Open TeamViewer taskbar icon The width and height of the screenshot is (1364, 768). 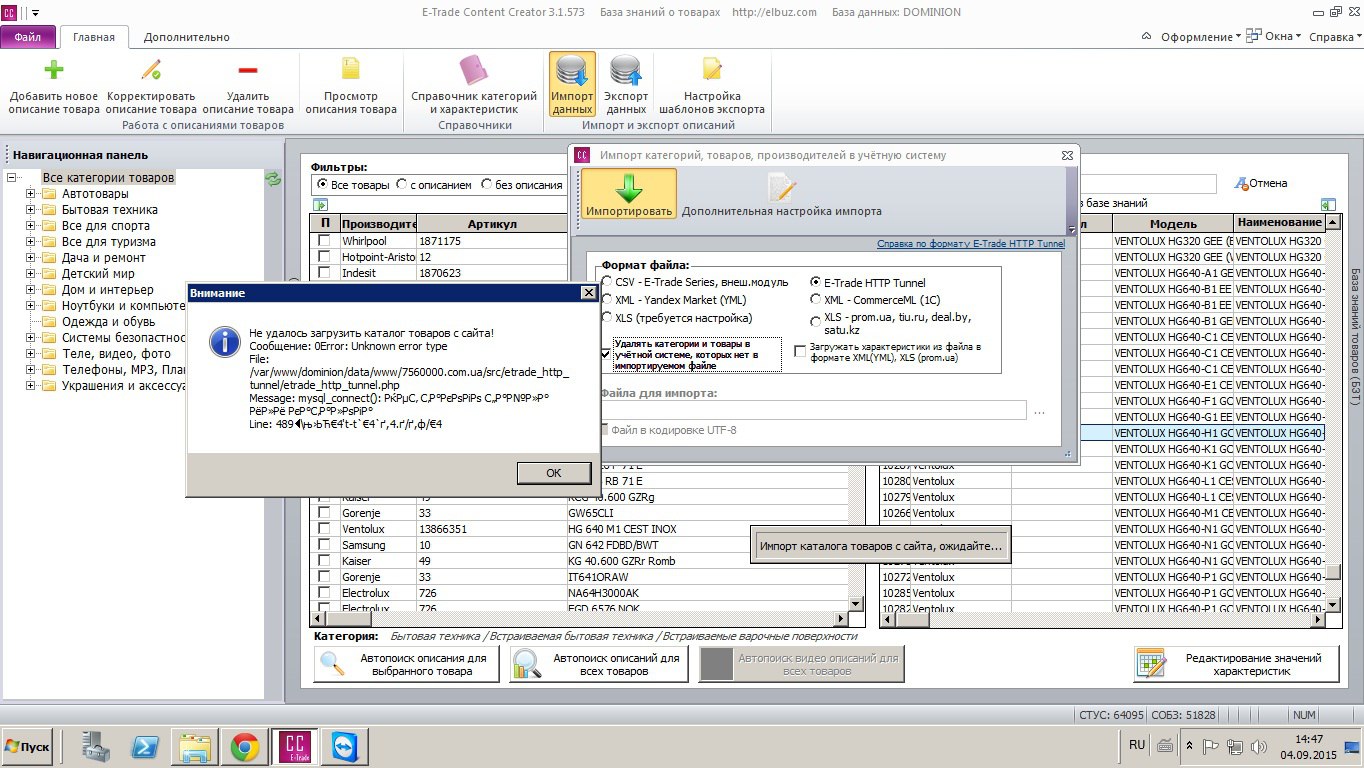click(x=346, y=747)
